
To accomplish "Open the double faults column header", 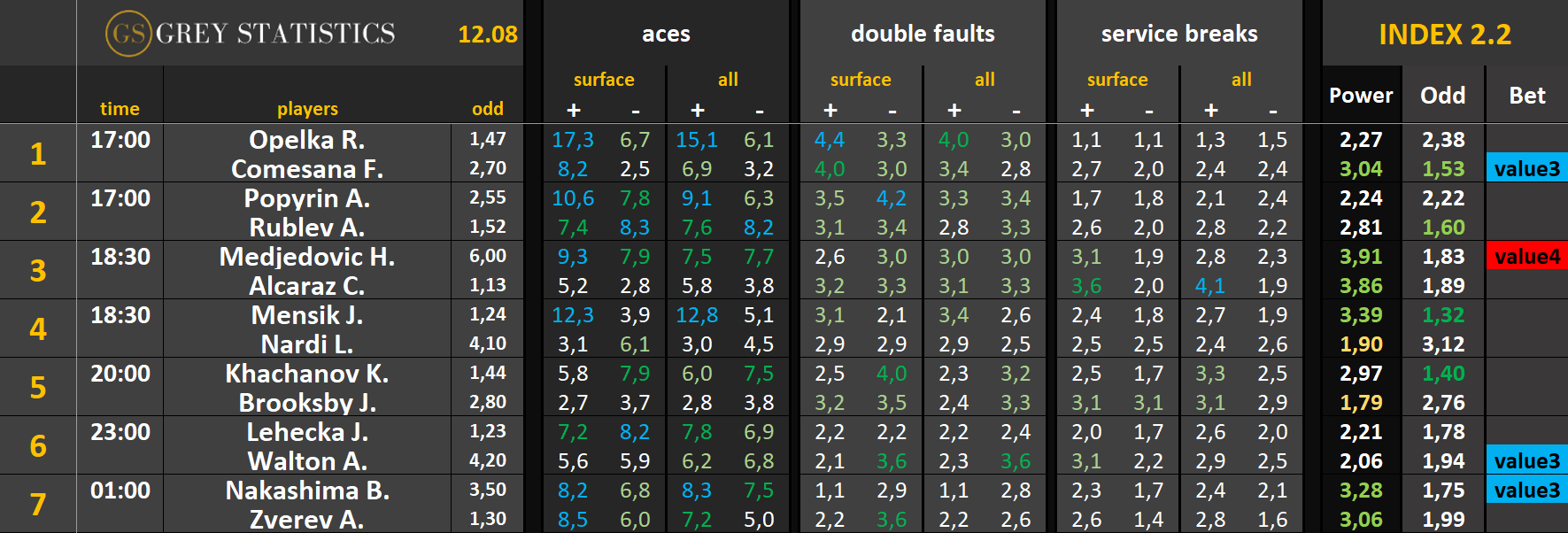I will [x=923, y=34].
